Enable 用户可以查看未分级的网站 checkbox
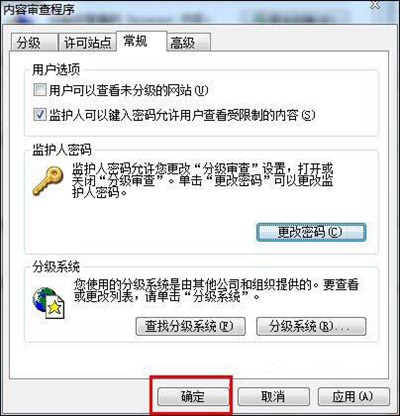Viewport: 400px width, 416px height. [x=40, y=90]
